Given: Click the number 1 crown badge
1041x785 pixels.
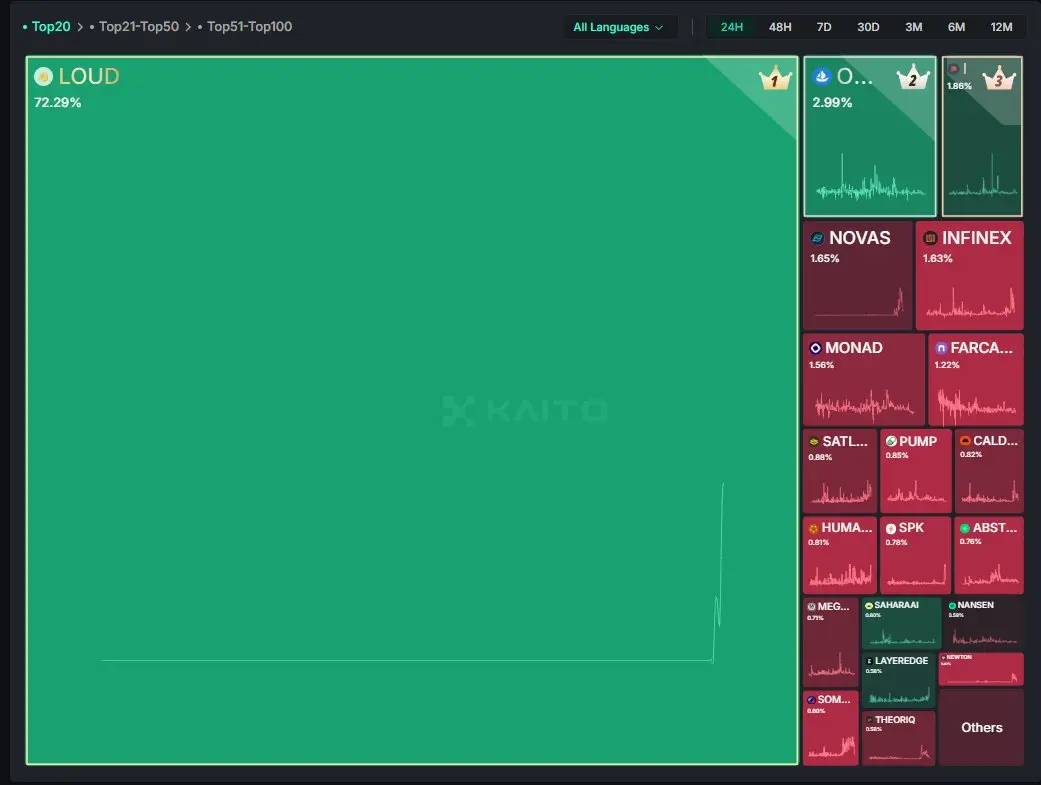Looking at the screenshot, I should point(775,79).
